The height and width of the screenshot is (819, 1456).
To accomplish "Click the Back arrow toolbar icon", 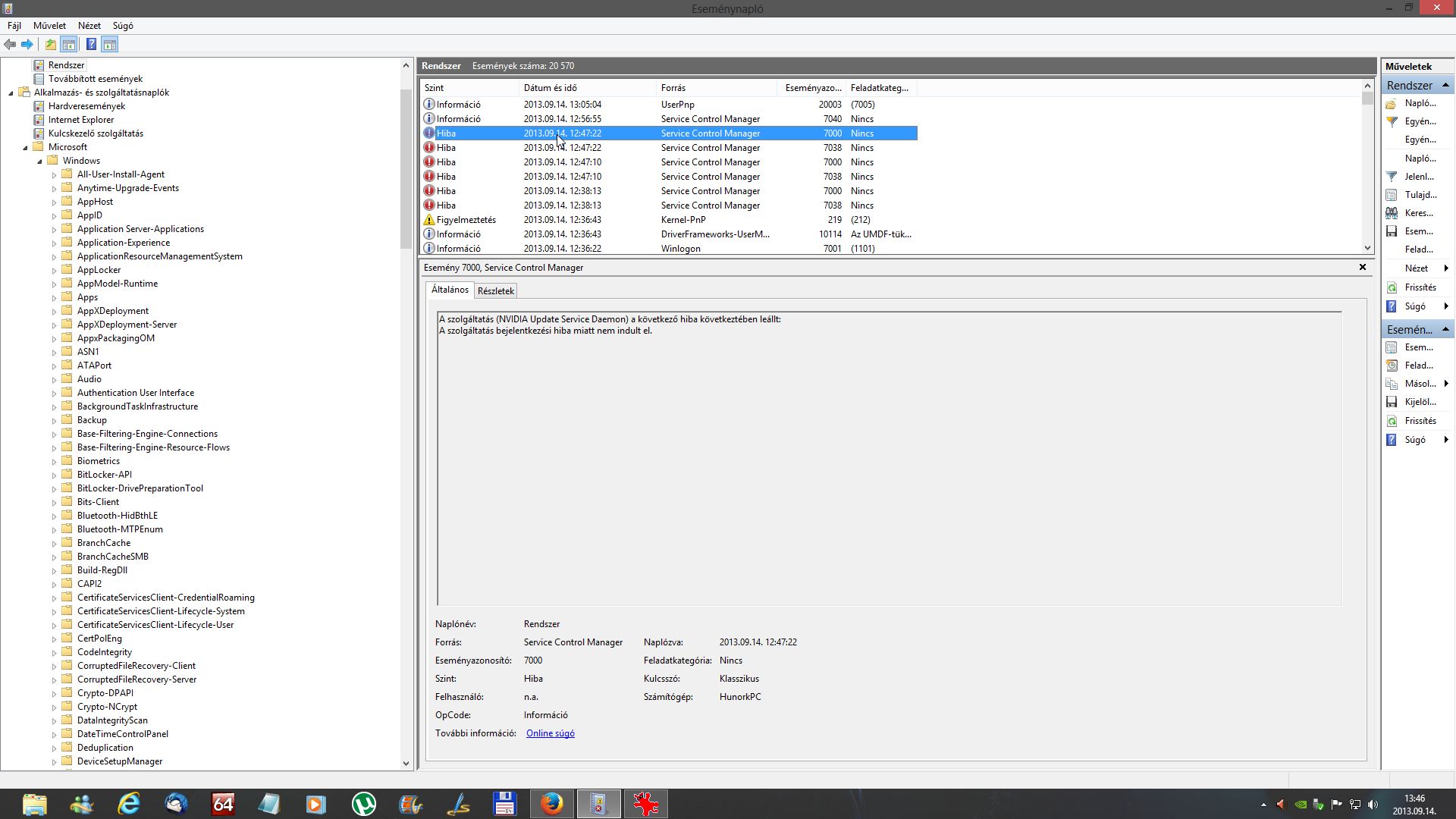I will (x=10, y=45).
